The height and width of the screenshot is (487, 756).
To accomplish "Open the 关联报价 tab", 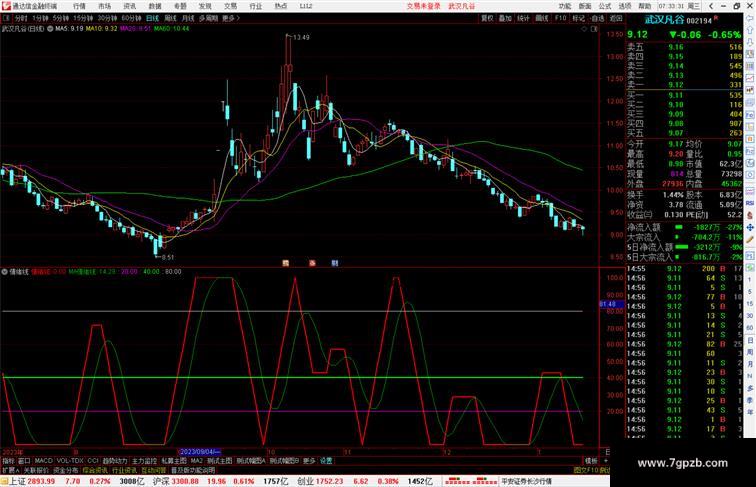I will pyautogui.click(x=36, y=470).
